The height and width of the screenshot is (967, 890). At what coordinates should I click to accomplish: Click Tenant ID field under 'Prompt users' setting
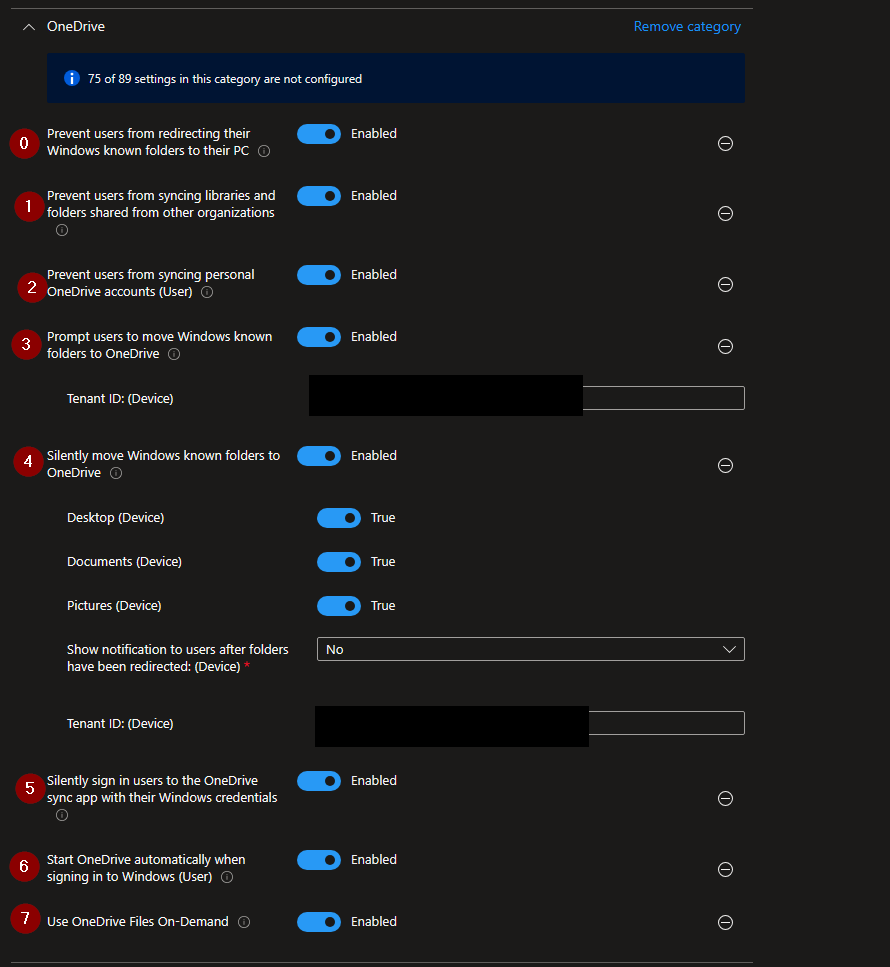tap(663, 398)
